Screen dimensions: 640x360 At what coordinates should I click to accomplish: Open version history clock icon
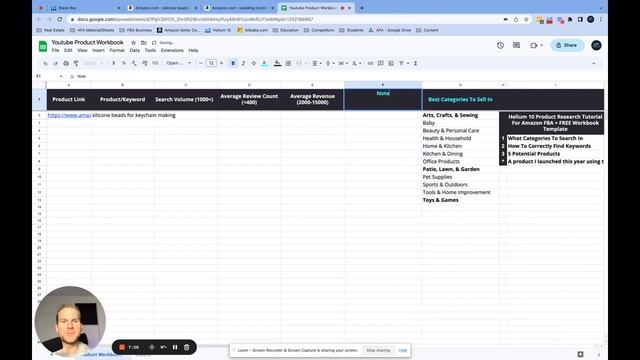point(500,45)
